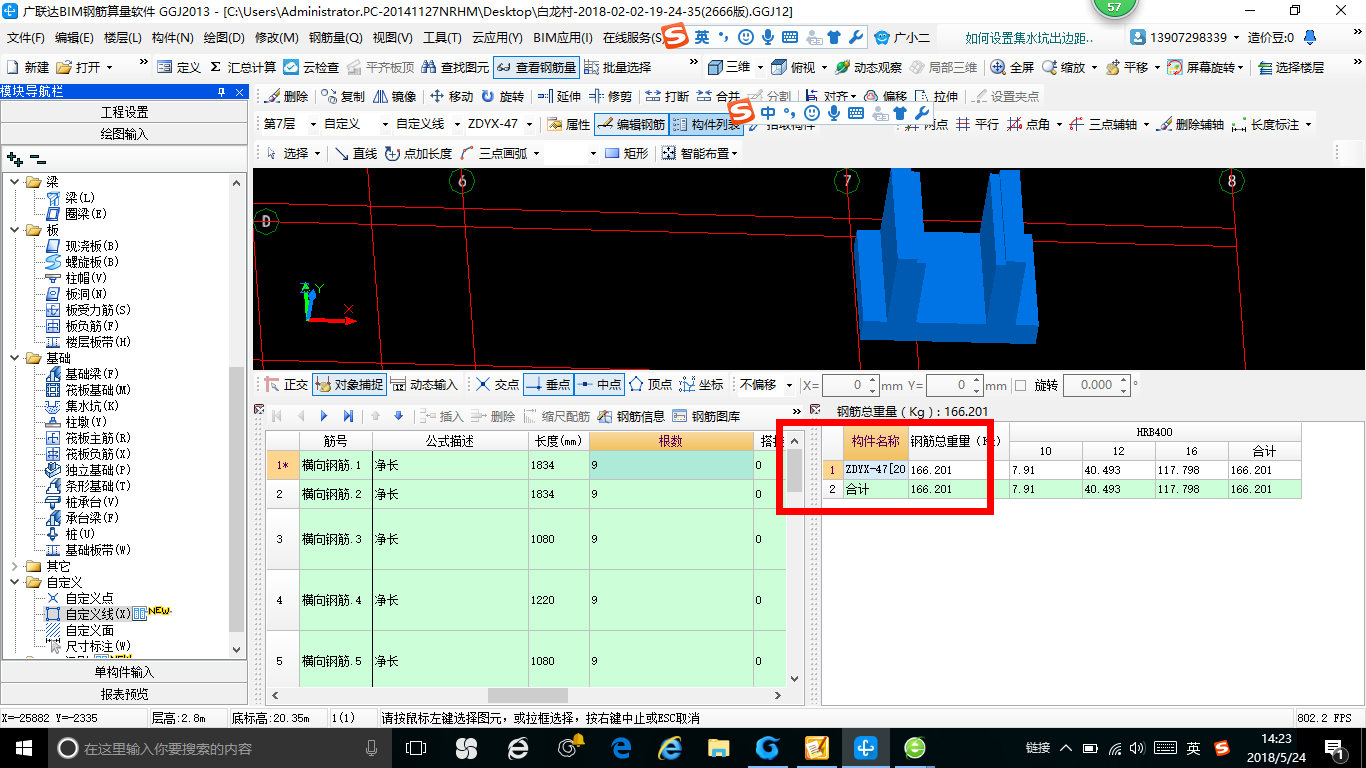This screenshot has height=768, width=1366.
Task: Click the 单构件输入 single component button
Action: click(124, 672)
